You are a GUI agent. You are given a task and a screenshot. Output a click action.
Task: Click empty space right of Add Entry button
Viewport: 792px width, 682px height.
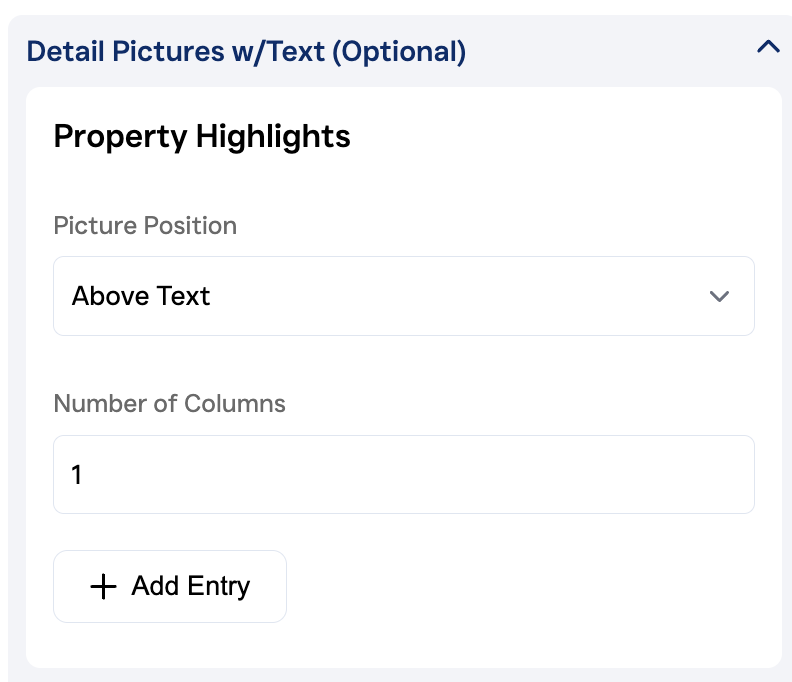(x=520, y=586)
